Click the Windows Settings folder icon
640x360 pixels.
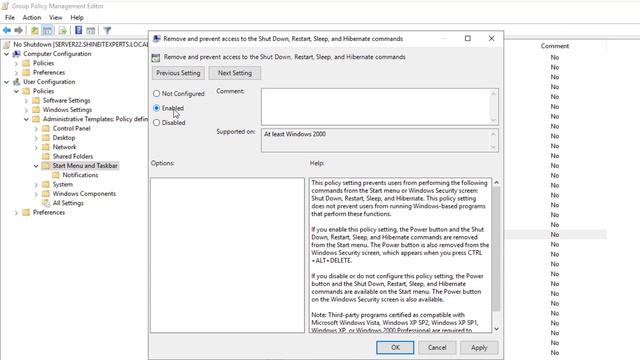pos(36,110)
